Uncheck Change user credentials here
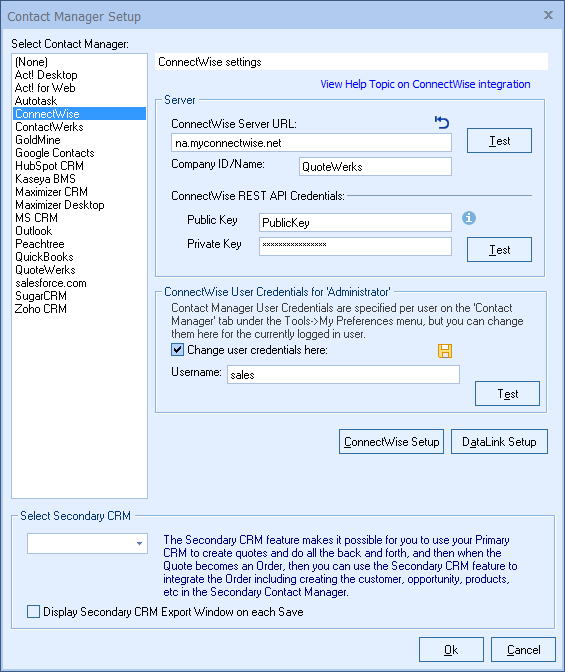The image size is (565, 672). coord(177,350)
